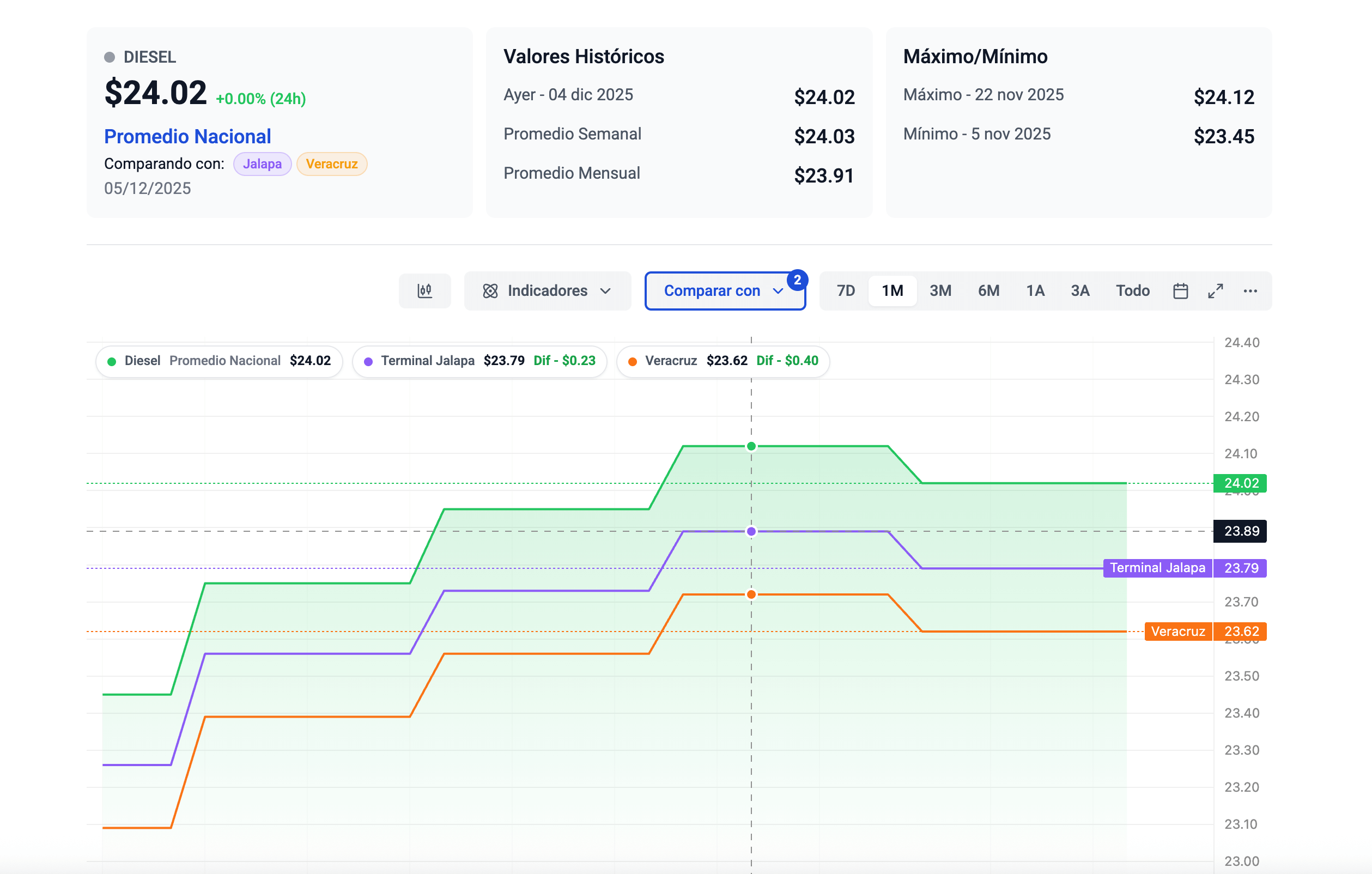Toggle Veracruz legend pill in chart

point(723,361)
